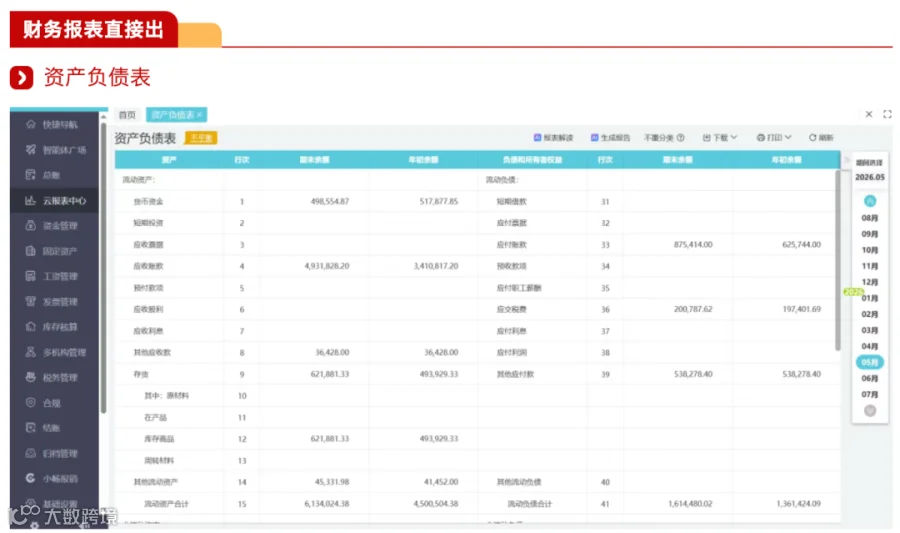900x533 pixels.
Task: Select 06月 in period selector
Action: pos(870,378)
